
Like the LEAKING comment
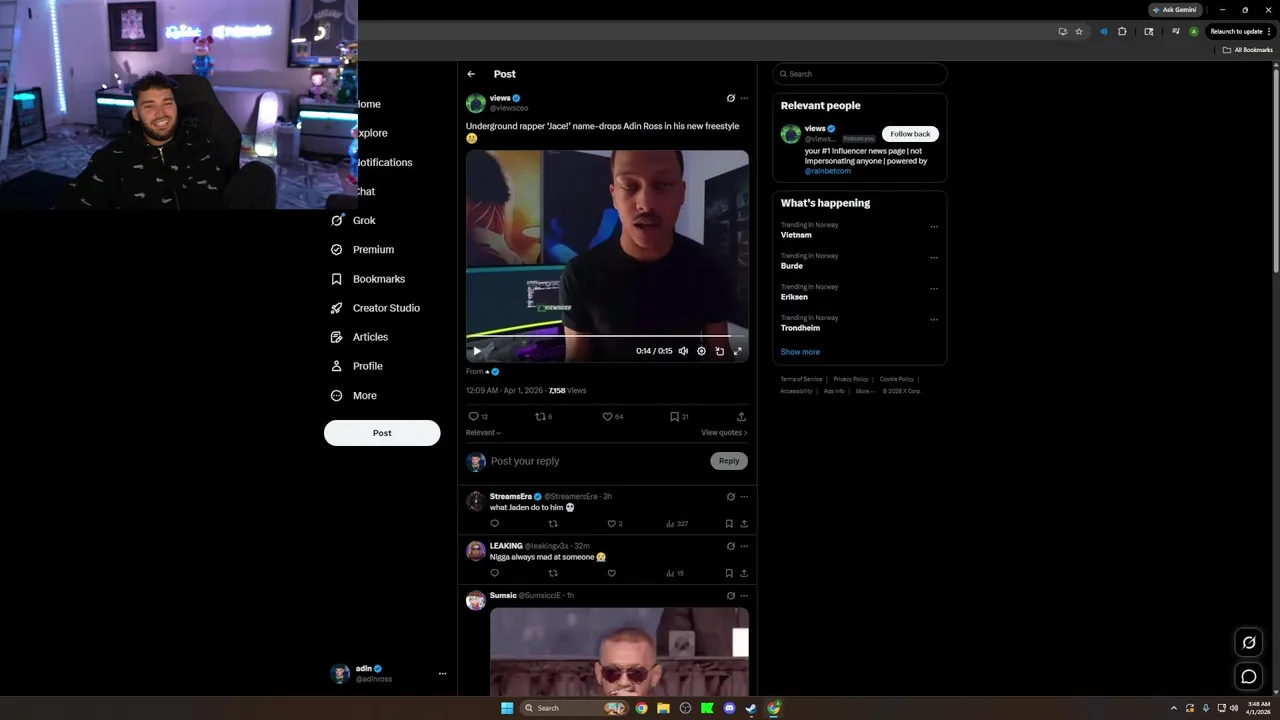click(611, 573)
